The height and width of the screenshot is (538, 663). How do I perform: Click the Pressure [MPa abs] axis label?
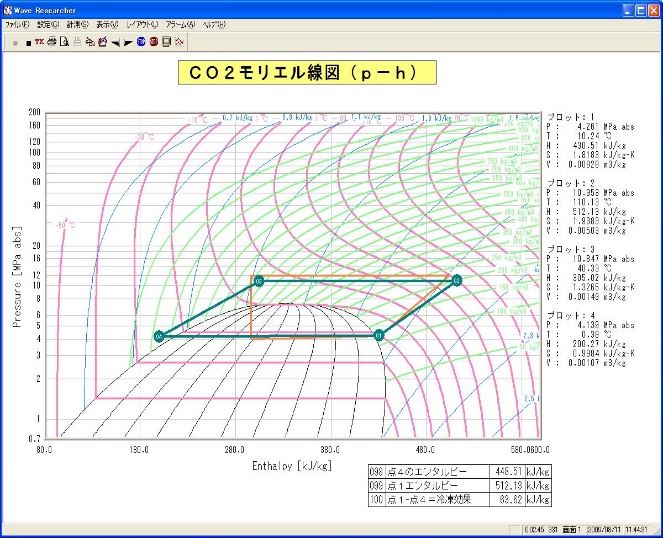pyautogui.click(x=17, y=277)
